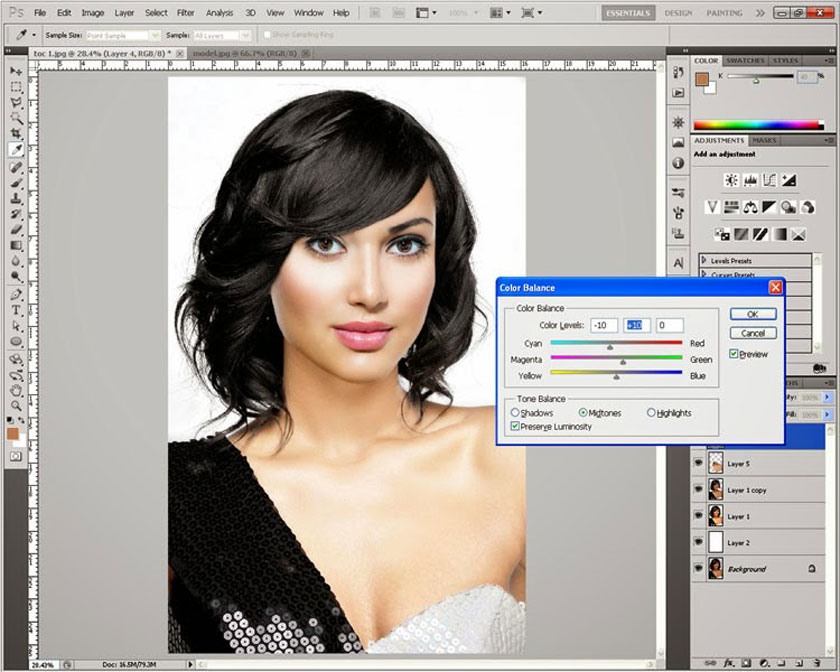Expand Curves Presets list
Screen dimensions: 840x672
(x=704, y=274)
